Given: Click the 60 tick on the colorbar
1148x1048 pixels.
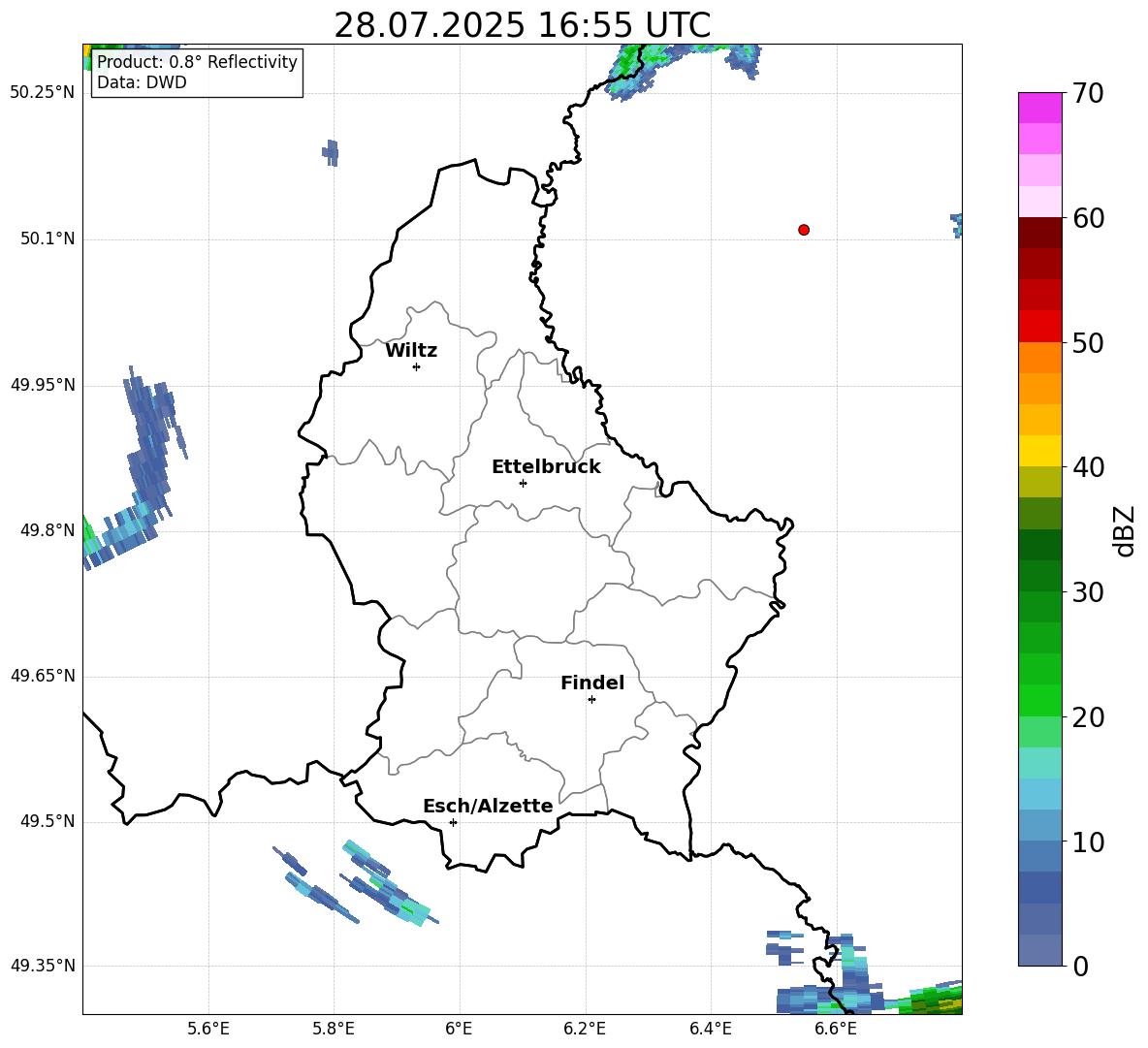Looking at the screenshot, I should click(x=1088, y=218).
